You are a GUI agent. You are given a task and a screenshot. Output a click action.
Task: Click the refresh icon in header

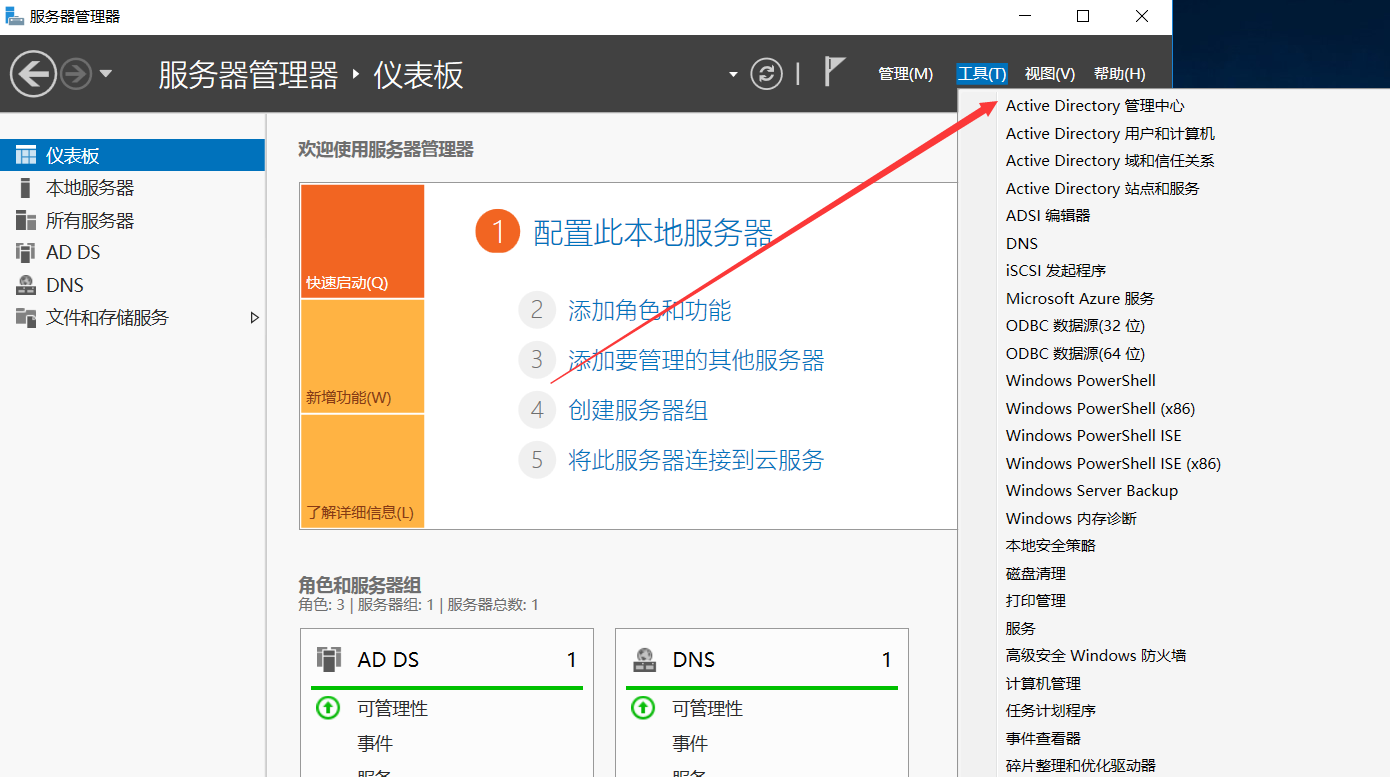(766, 74)
